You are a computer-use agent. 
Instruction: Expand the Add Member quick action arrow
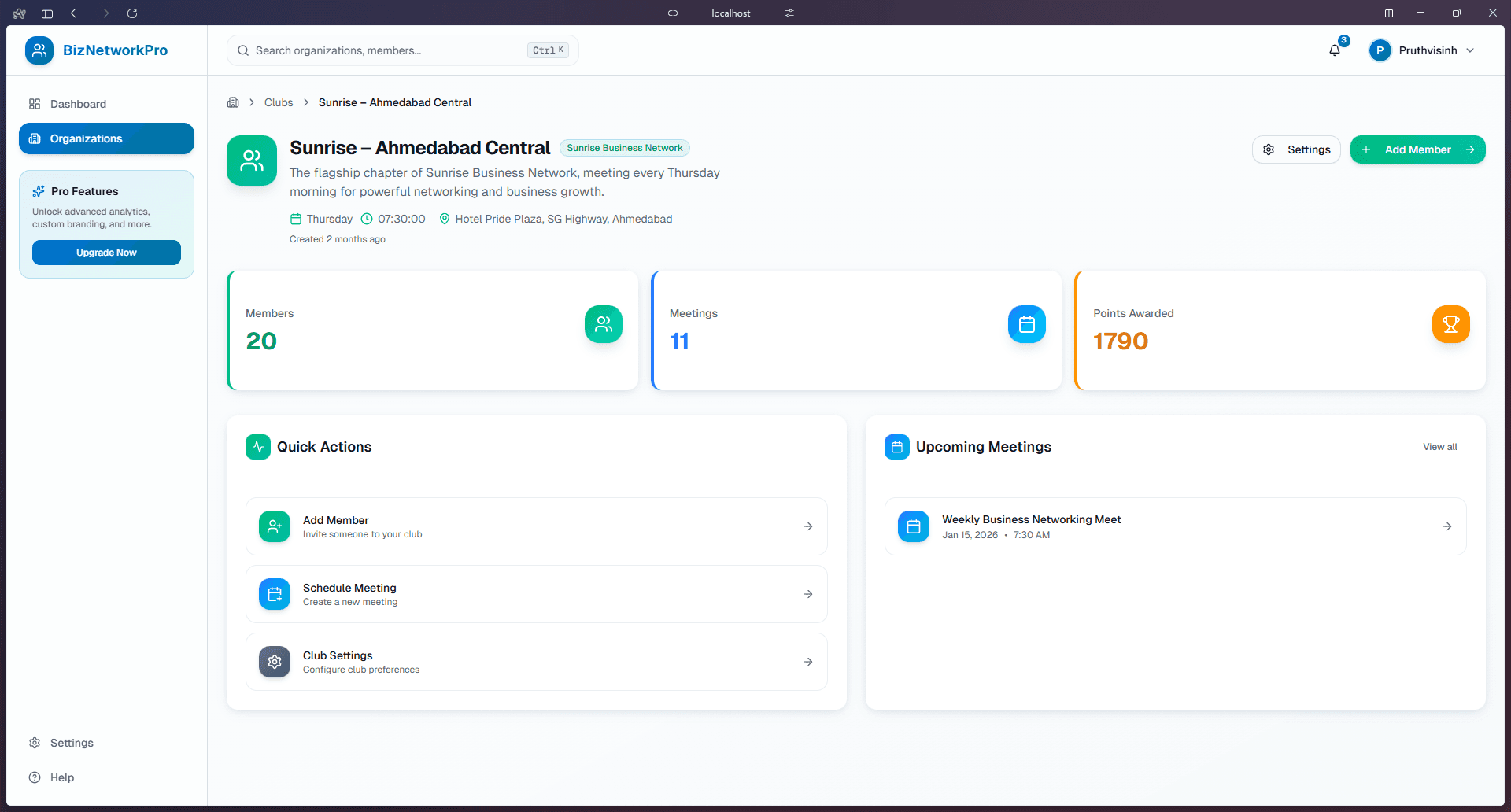click(808, 526)
